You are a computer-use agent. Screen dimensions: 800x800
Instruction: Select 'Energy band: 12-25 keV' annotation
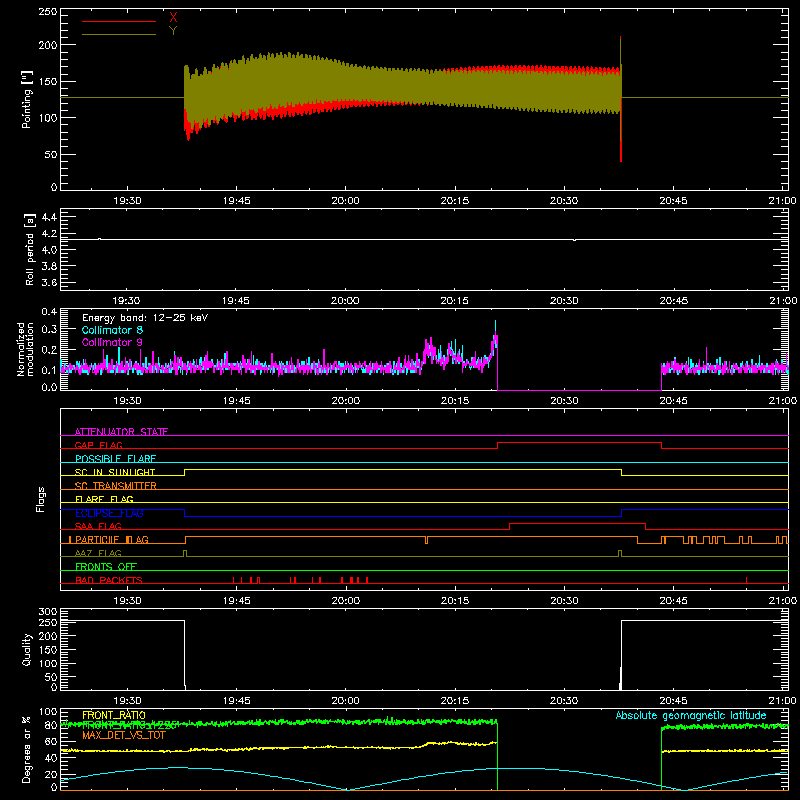(145, 318)
